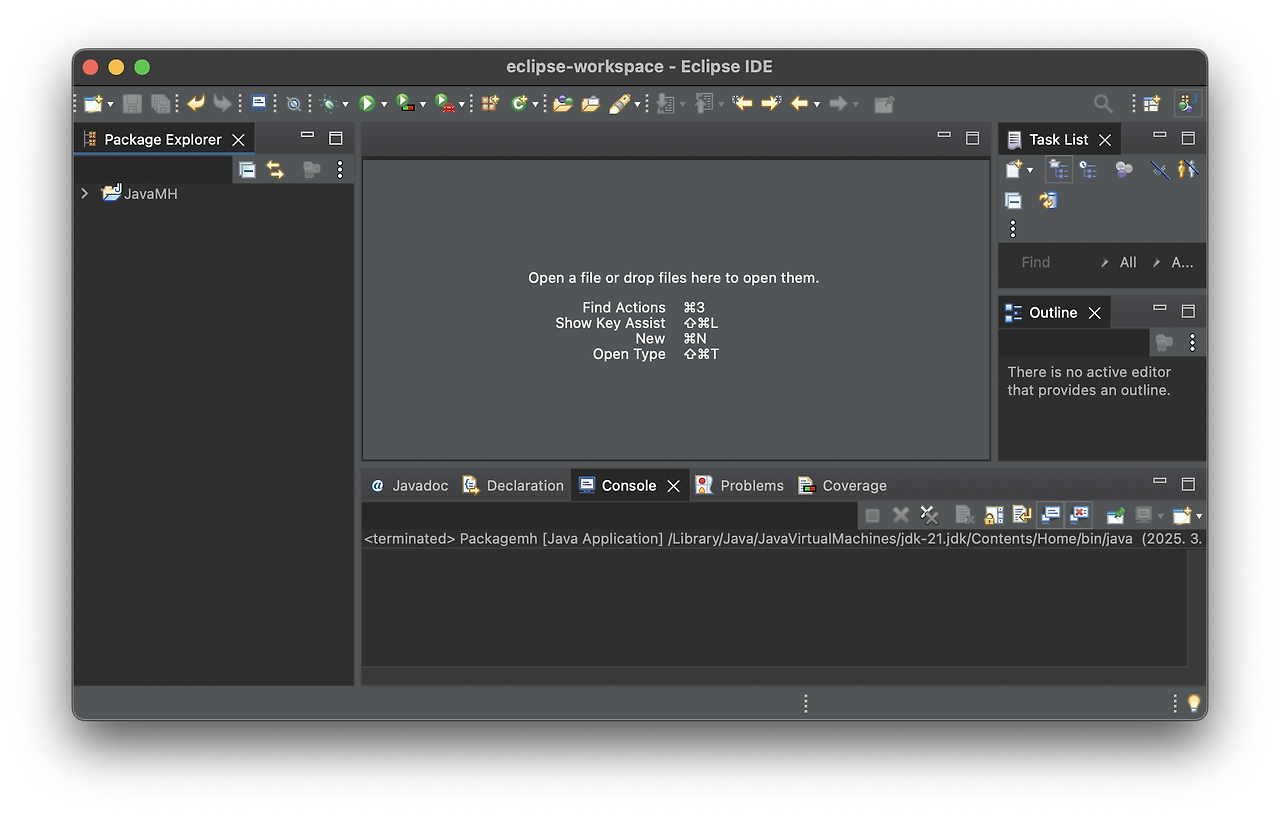Viewport: 1280px width, 816px height.
Task: Open the Task List view menu
Action: pyautogui.click(x=1013, y=229)
